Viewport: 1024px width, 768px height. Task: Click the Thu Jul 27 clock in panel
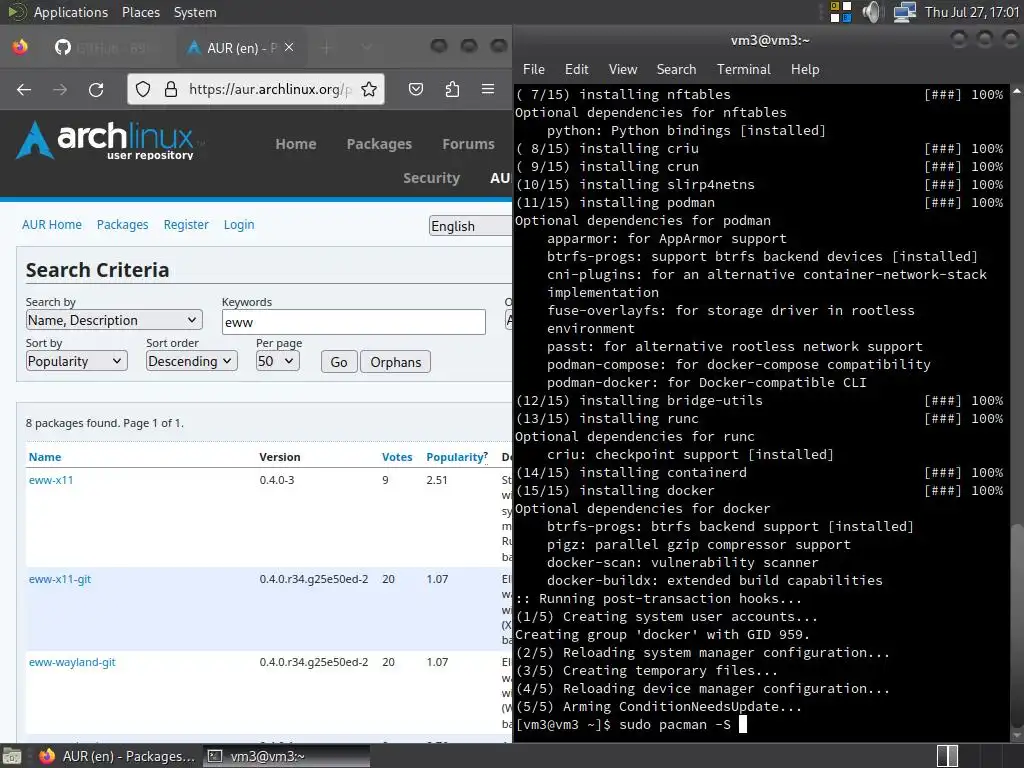click(x=972, y=12)
